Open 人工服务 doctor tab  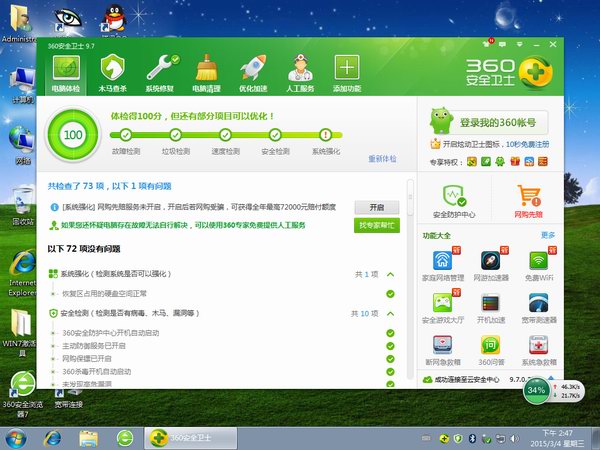300,75
